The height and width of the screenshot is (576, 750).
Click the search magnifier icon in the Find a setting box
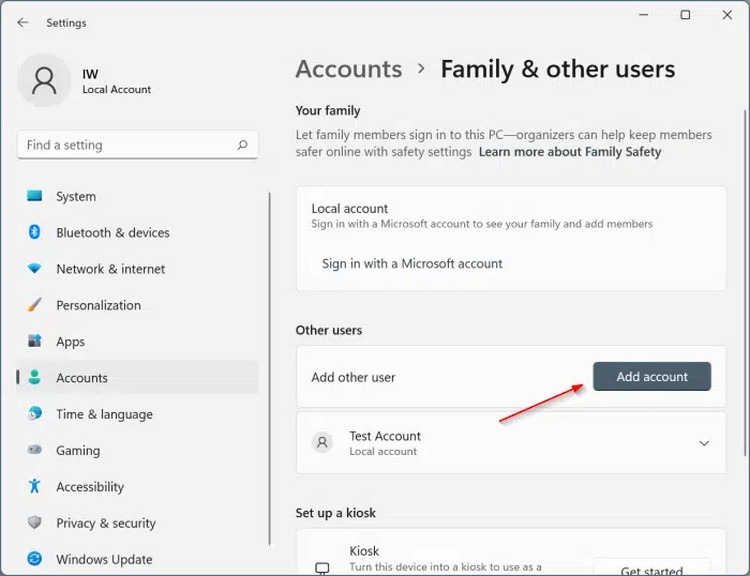pos(242,145)
